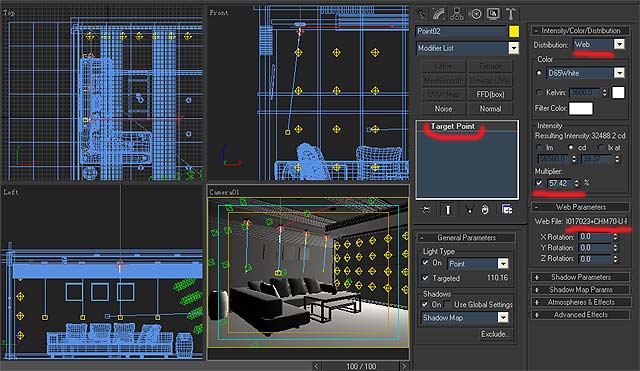Click Configure Modifier Sets icon
640x371 pixels.
(x=507, y=210)
